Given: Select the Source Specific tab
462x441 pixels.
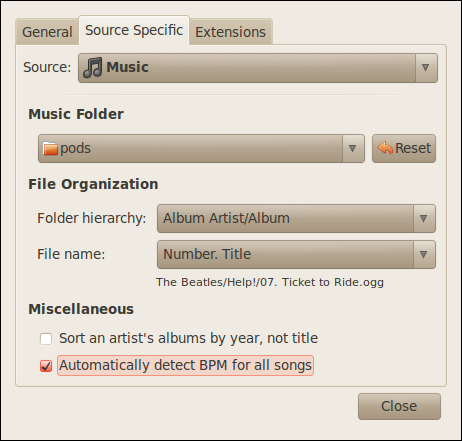Looking at the screenshot, I should 134,30.
